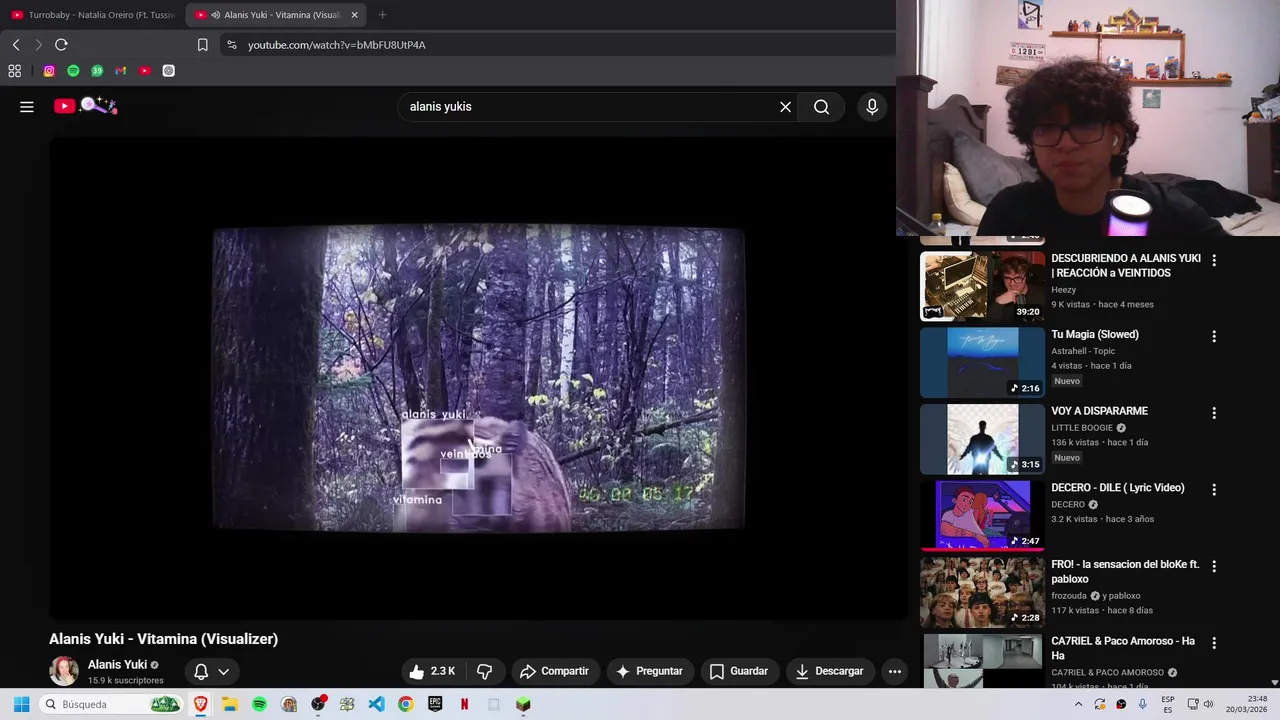The width and height of the screenshot is (1280, 720).
Task: Open the LITTLE BOOGIE channel name
Action: tap(1082, 428)
